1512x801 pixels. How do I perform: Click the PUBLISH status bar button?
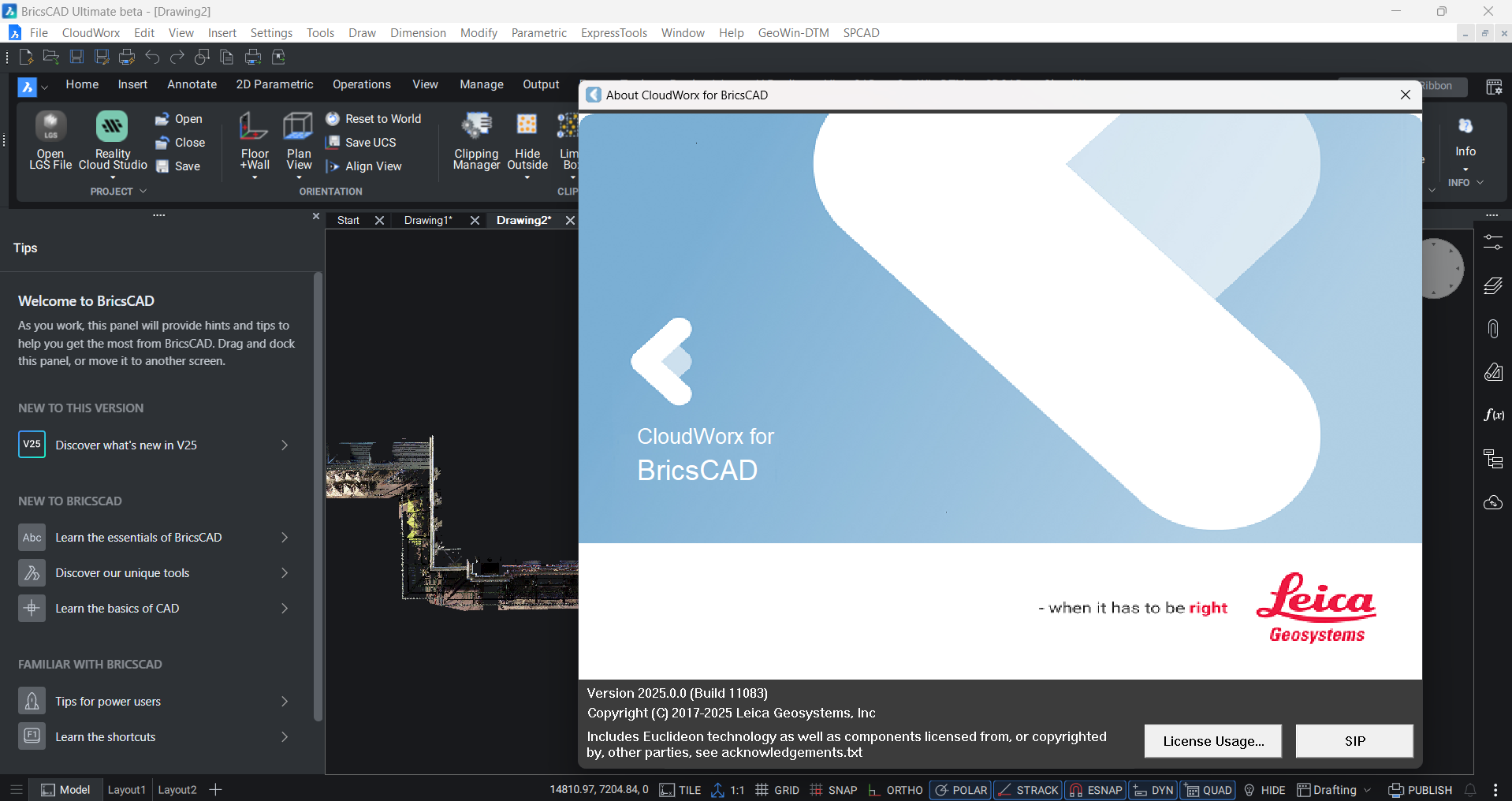(1421, 790)
